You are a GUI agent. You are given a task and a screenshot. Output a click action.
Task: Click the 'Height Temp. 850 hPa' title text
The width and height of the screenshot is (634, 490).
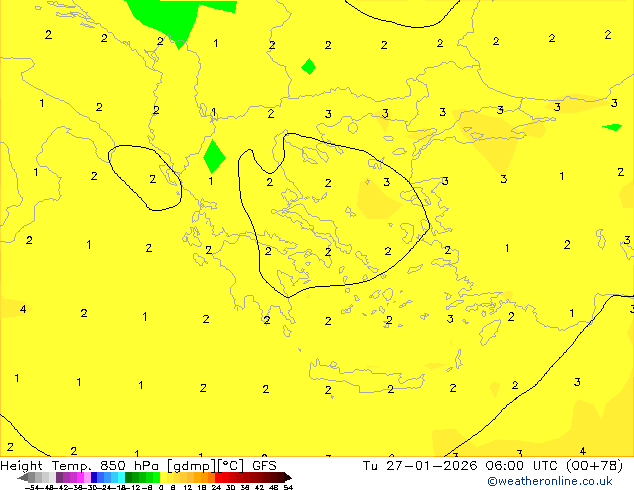click(x=82, y=466)
